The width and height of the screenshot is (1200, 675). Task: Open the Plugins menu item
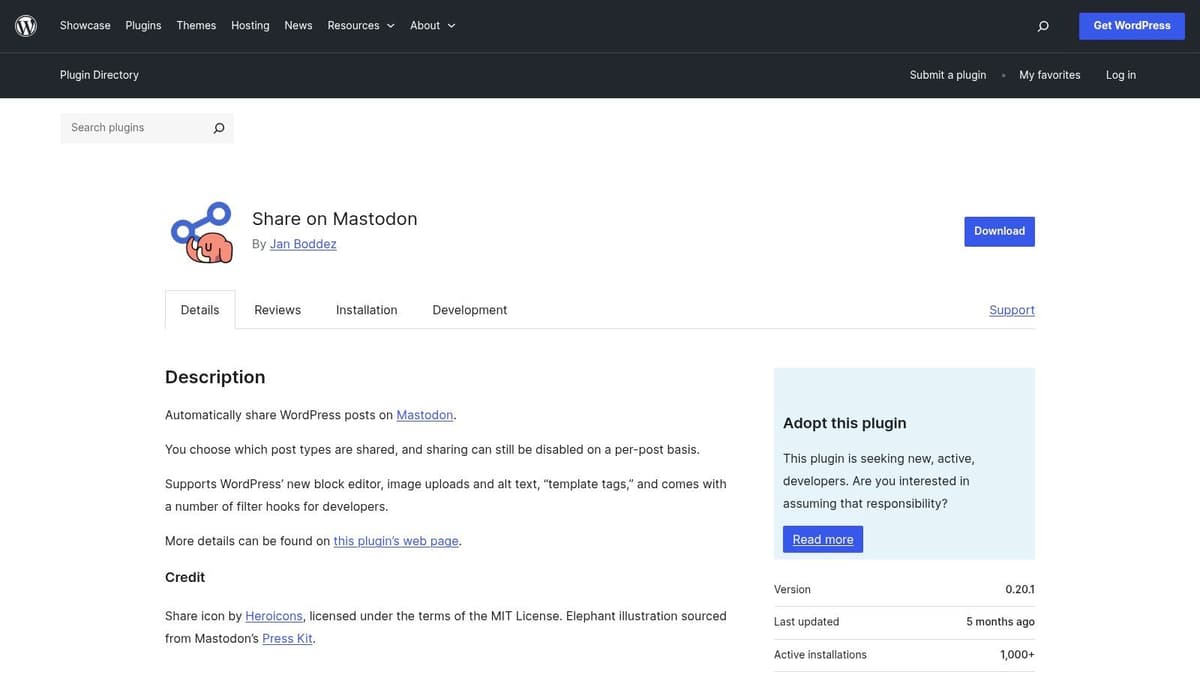[143, 26]
